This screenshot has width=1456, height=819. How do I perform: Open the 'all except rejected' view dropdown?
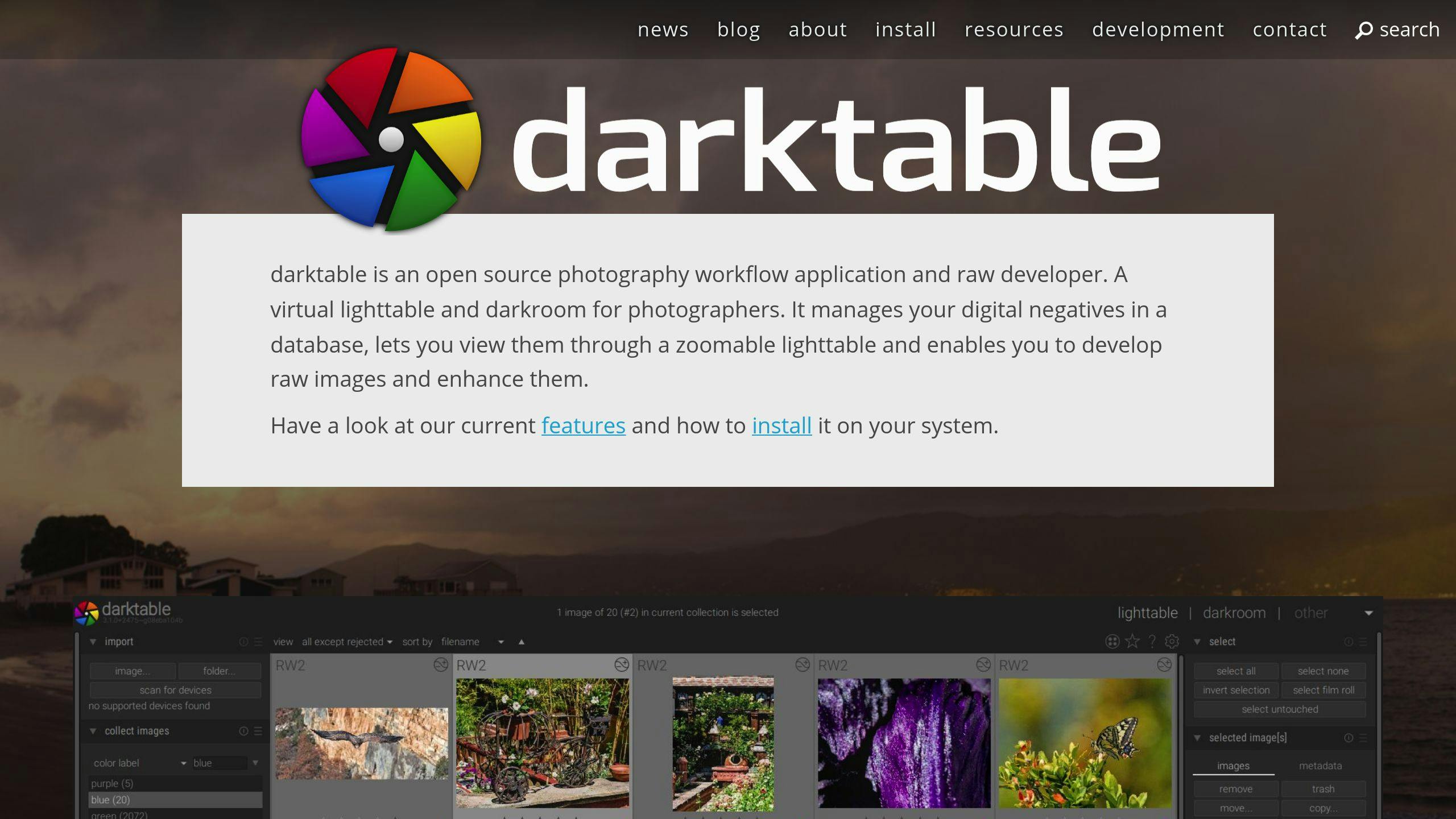[347, 642]
